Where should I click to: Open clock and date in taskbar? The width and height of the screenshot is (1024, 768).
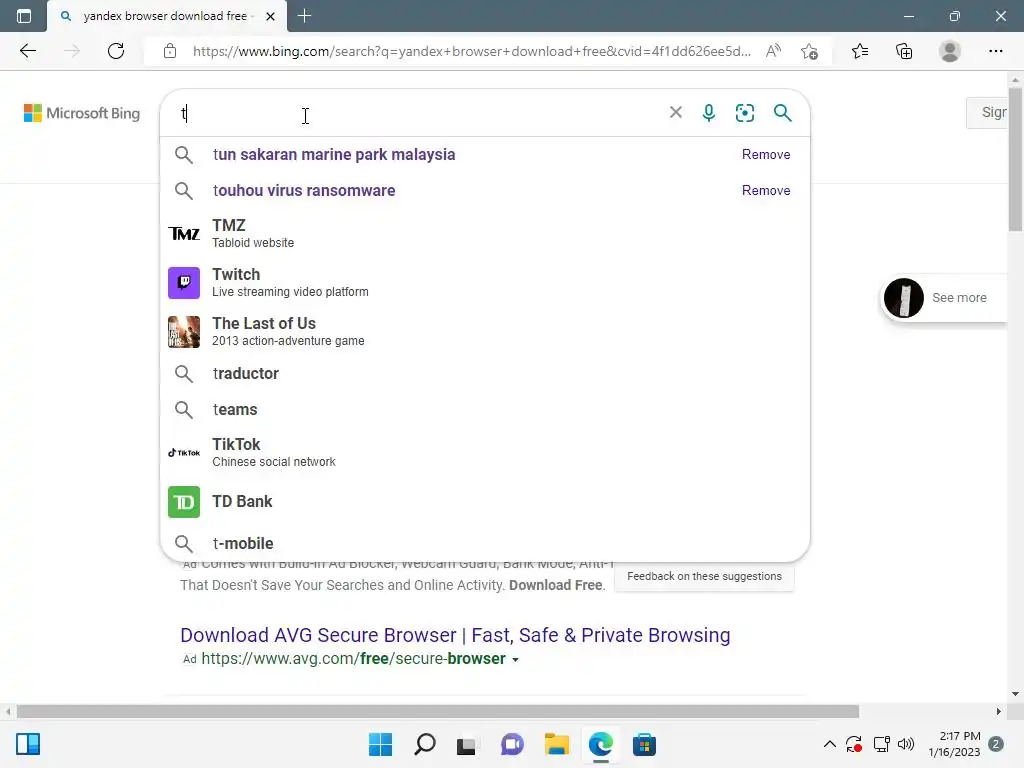click(954, 744)
